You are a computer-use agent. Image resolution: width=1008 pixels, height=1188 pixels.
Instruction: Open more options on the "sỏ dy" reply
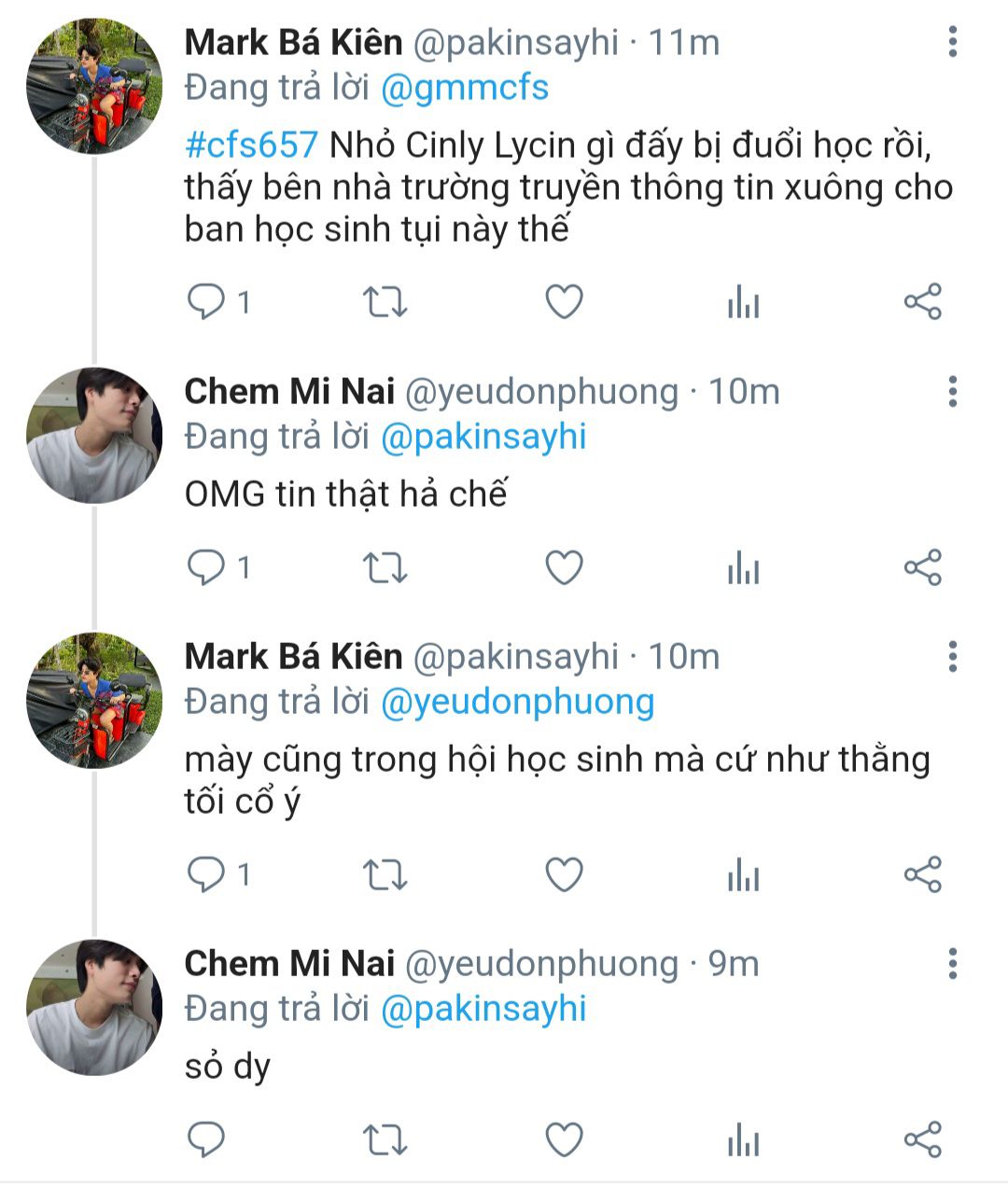(952, 963)
